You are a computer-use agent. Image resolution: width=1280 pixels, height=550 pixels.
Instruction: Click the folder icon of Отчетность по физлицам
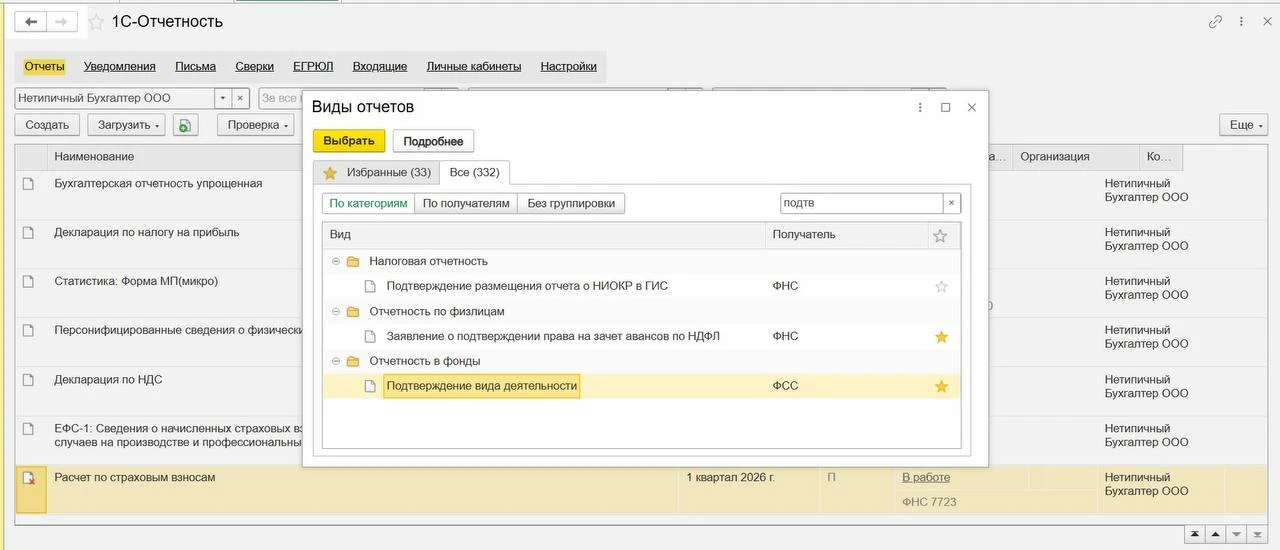click(x=352, y=312)
